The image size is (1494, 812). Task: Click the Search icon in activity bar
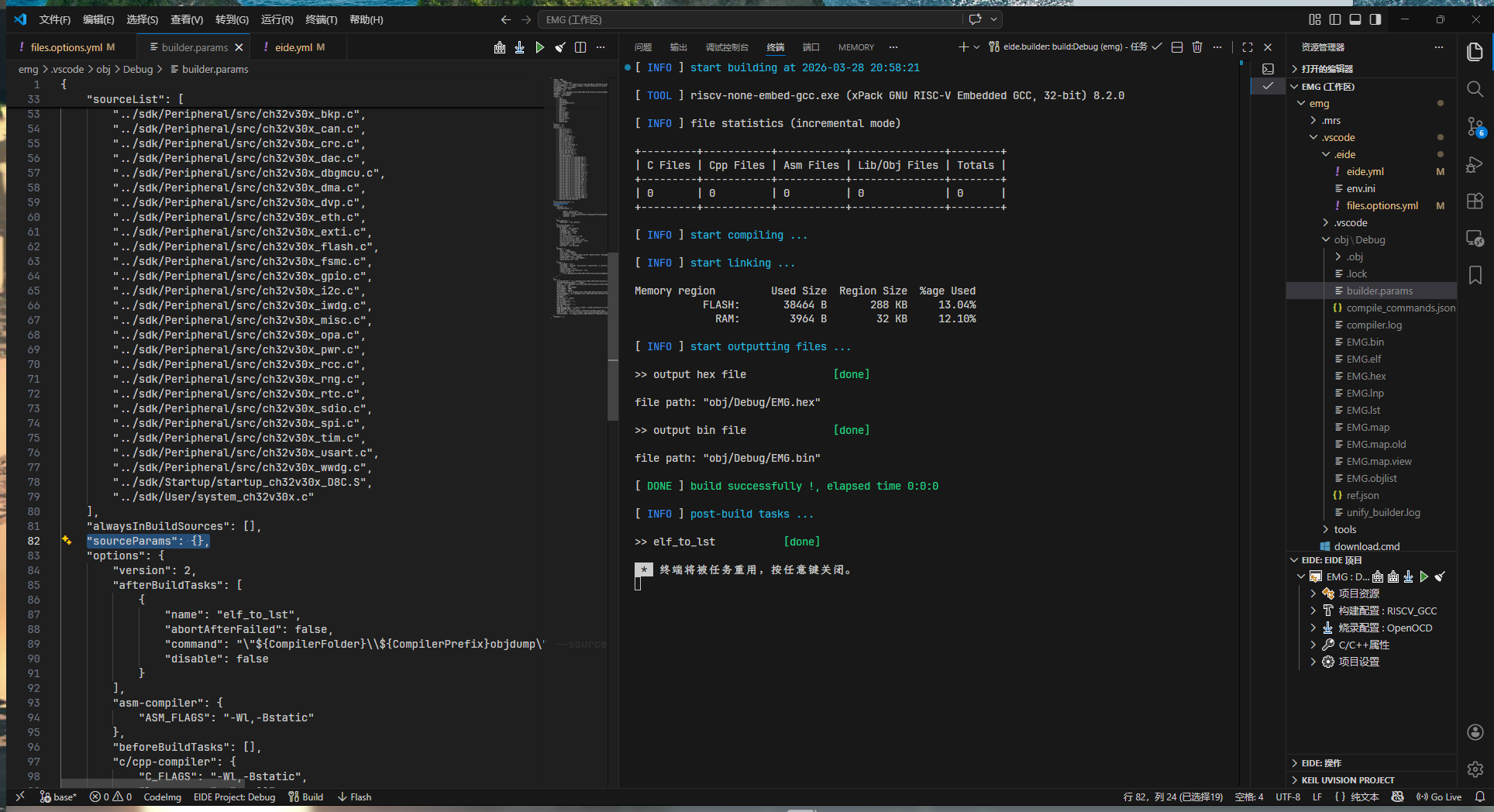click(1475, 89)
